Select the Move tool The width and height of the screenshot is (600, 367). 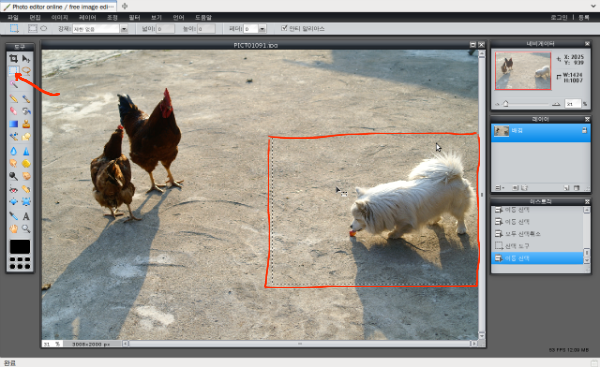coord(26,59)
